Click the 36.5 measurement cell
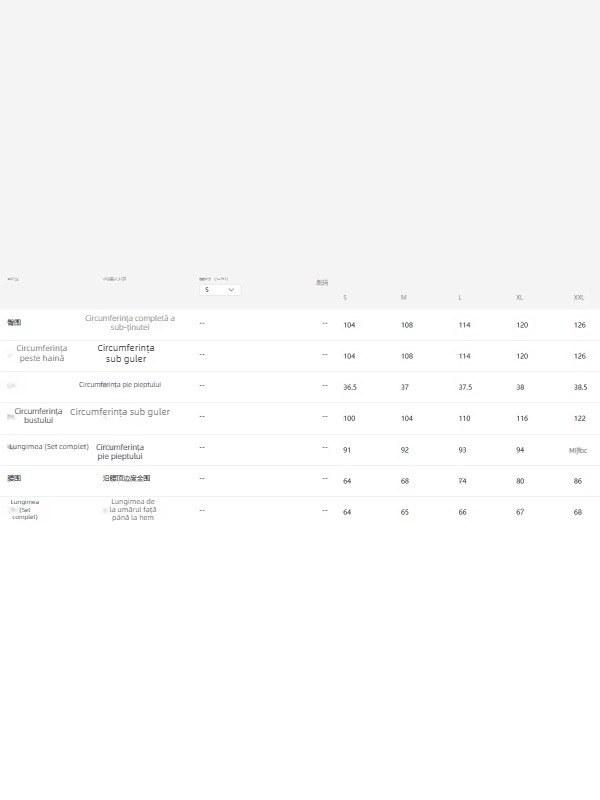Viewport: 600px width, 800px height. pos(350,388)
